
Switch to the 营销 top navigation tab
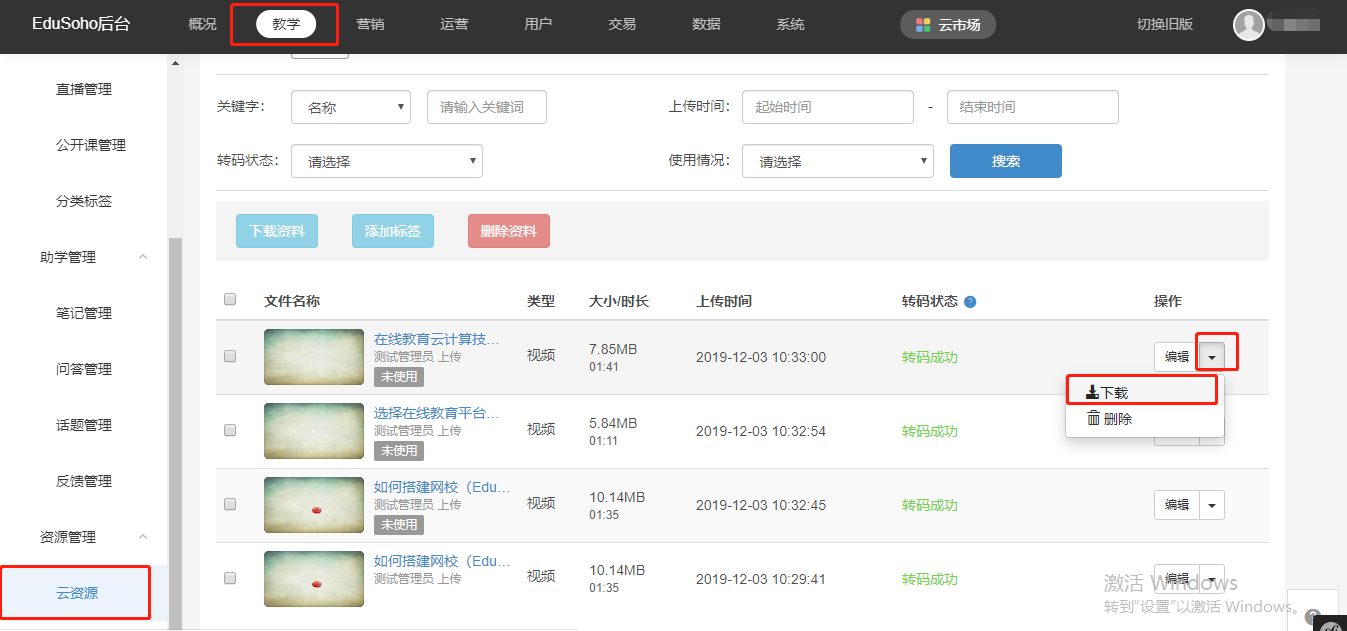[x=370, y=24]
